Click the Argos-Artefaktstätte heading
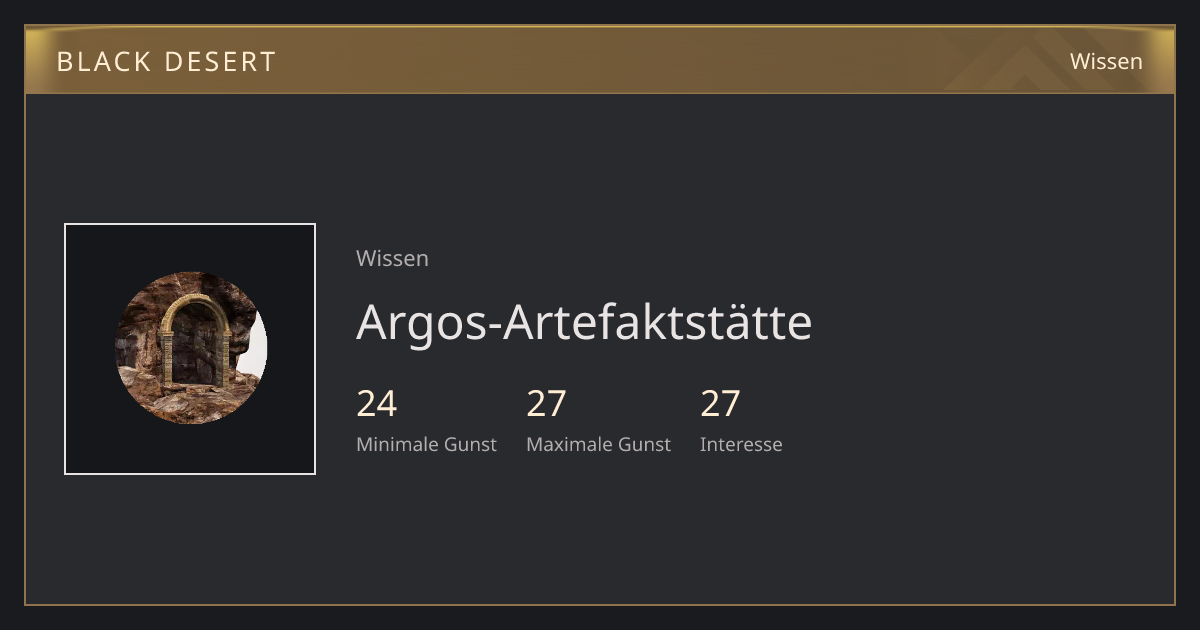Screen dimensions: 1200x630 pos(584,322)
